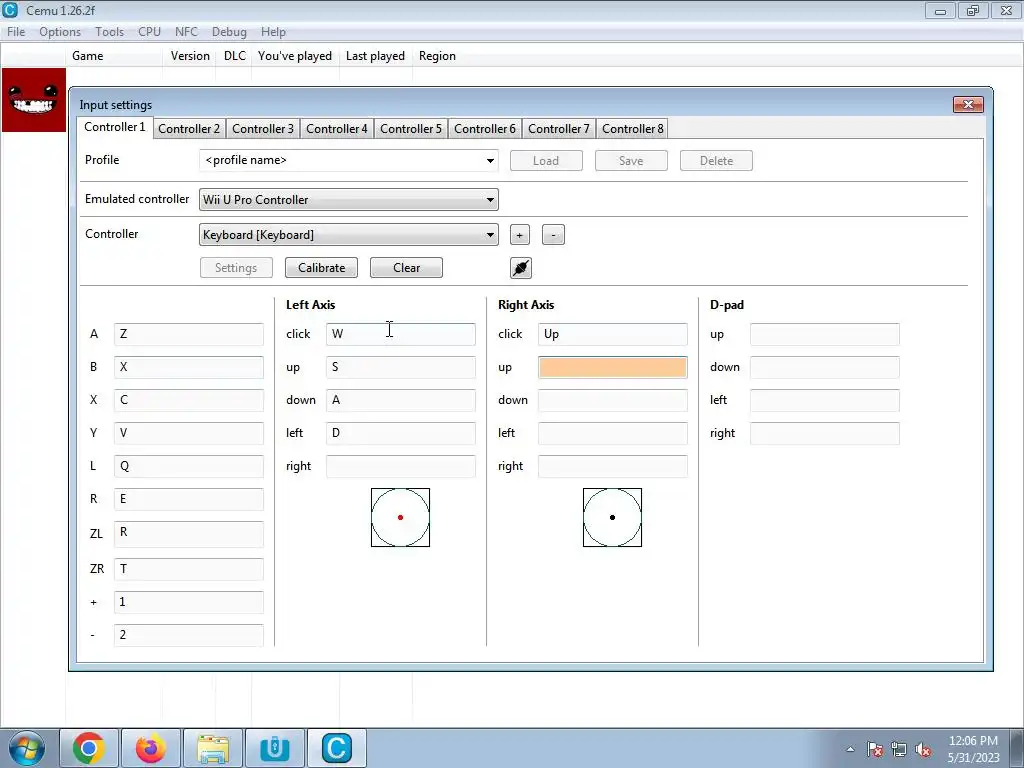
Task: Open the Emulated controller dropdown
Action: click(349, 200)
